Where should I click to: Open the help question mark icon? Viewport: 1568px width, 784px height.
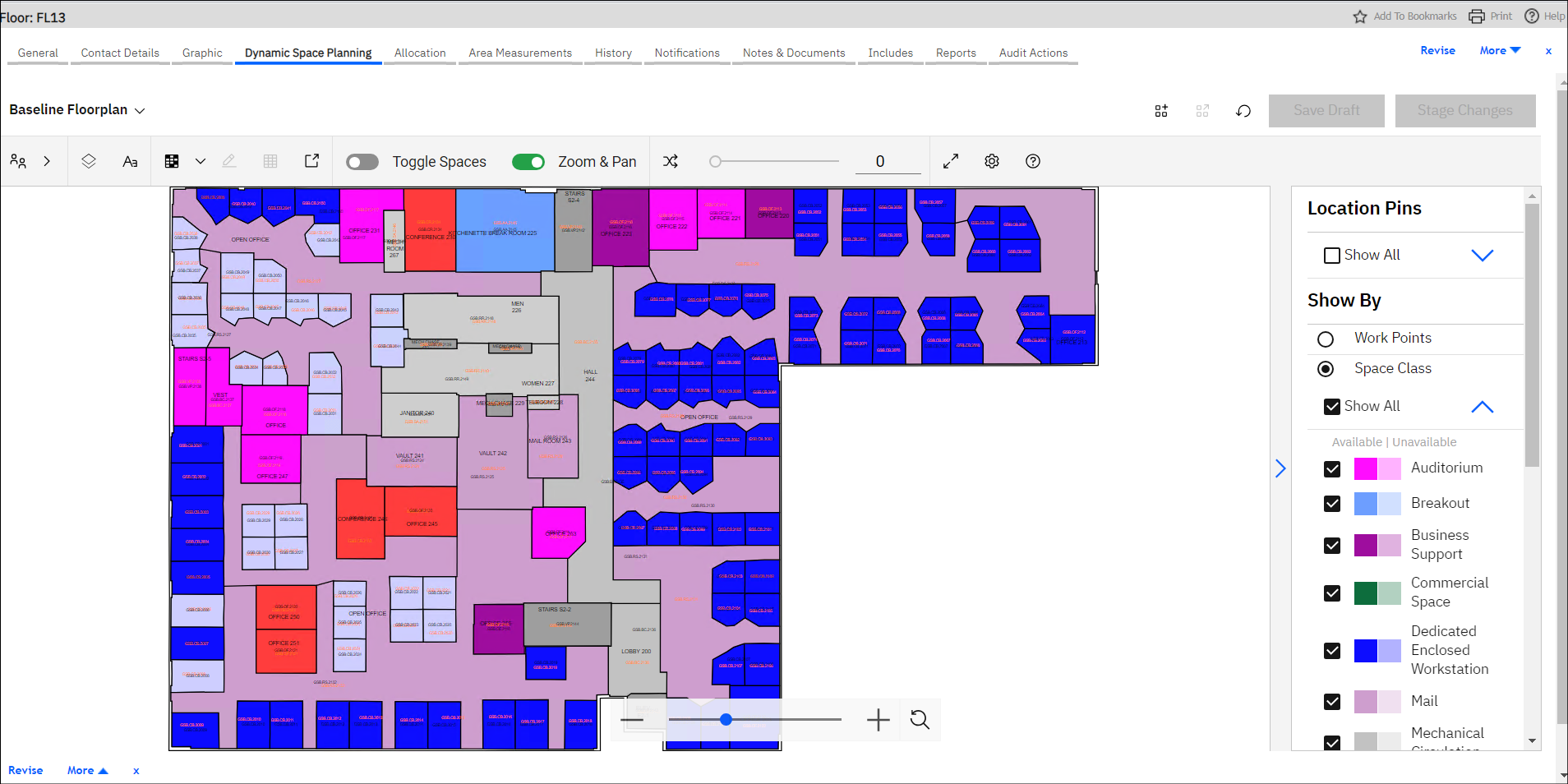tap(1032, 161)
